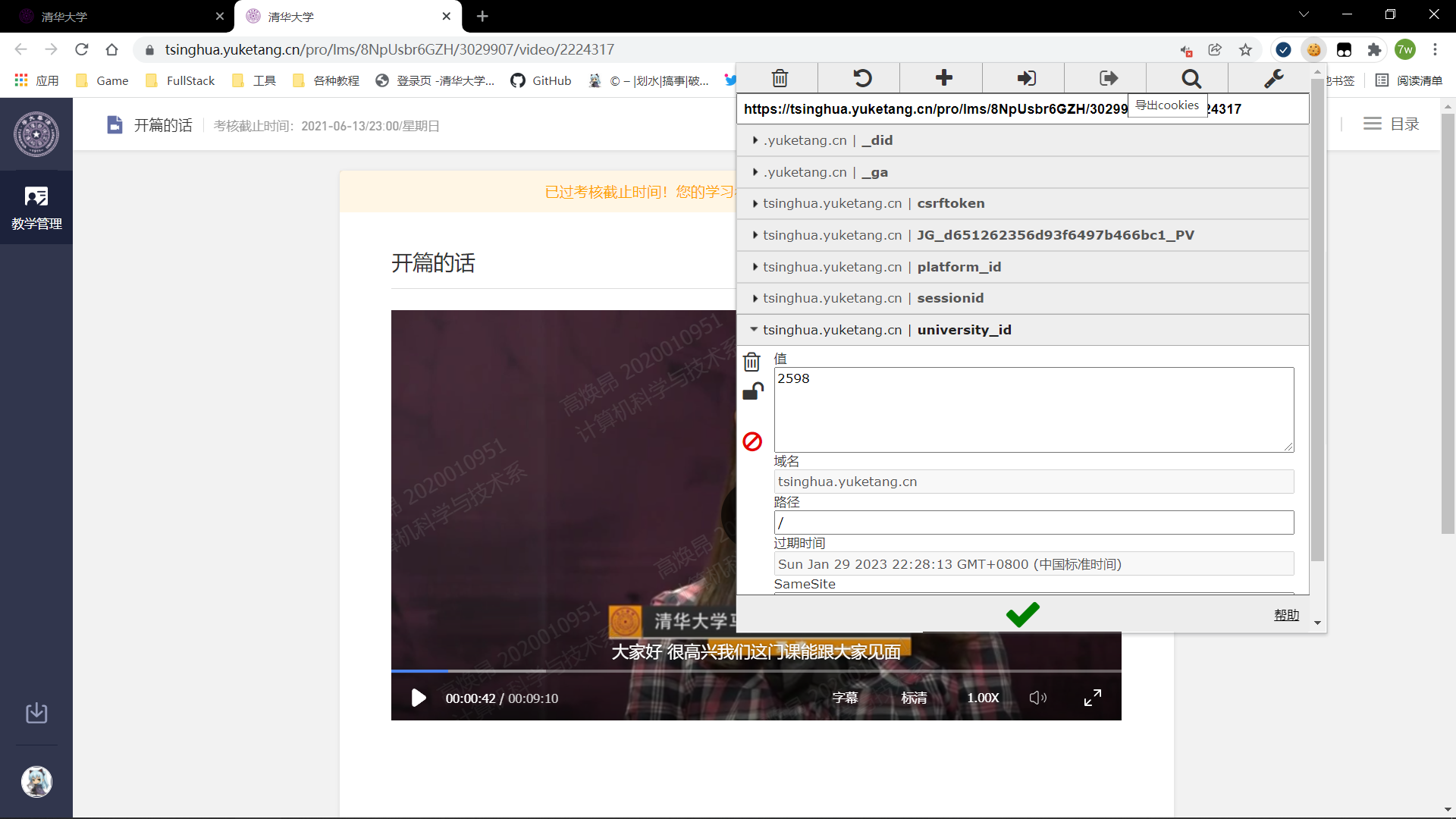This screenshot has height=819, width=1456.
Task: Delete the university_id cookie with trash icon
Action: (752, 362)
